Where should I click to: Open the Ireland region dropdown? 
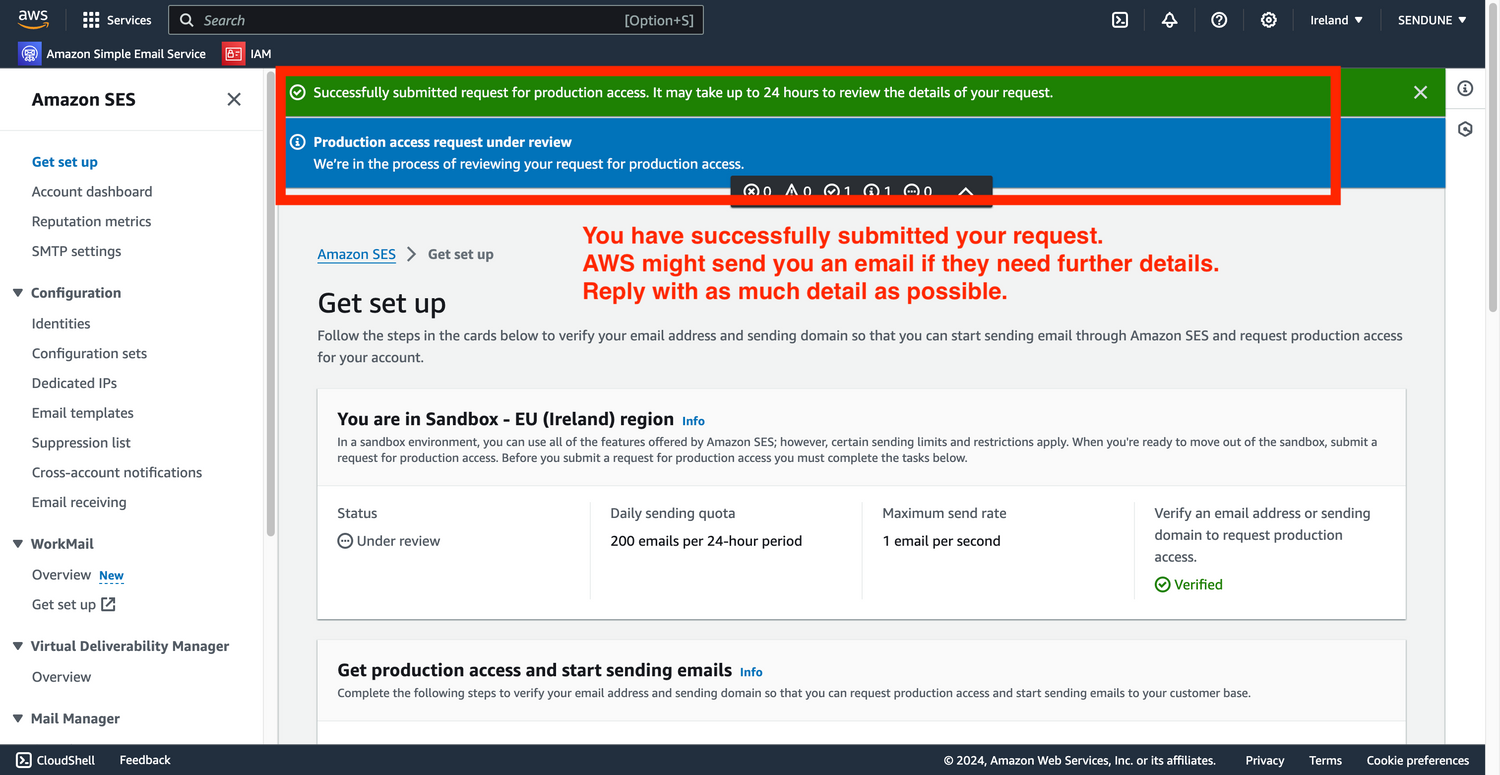(1336, 20)
